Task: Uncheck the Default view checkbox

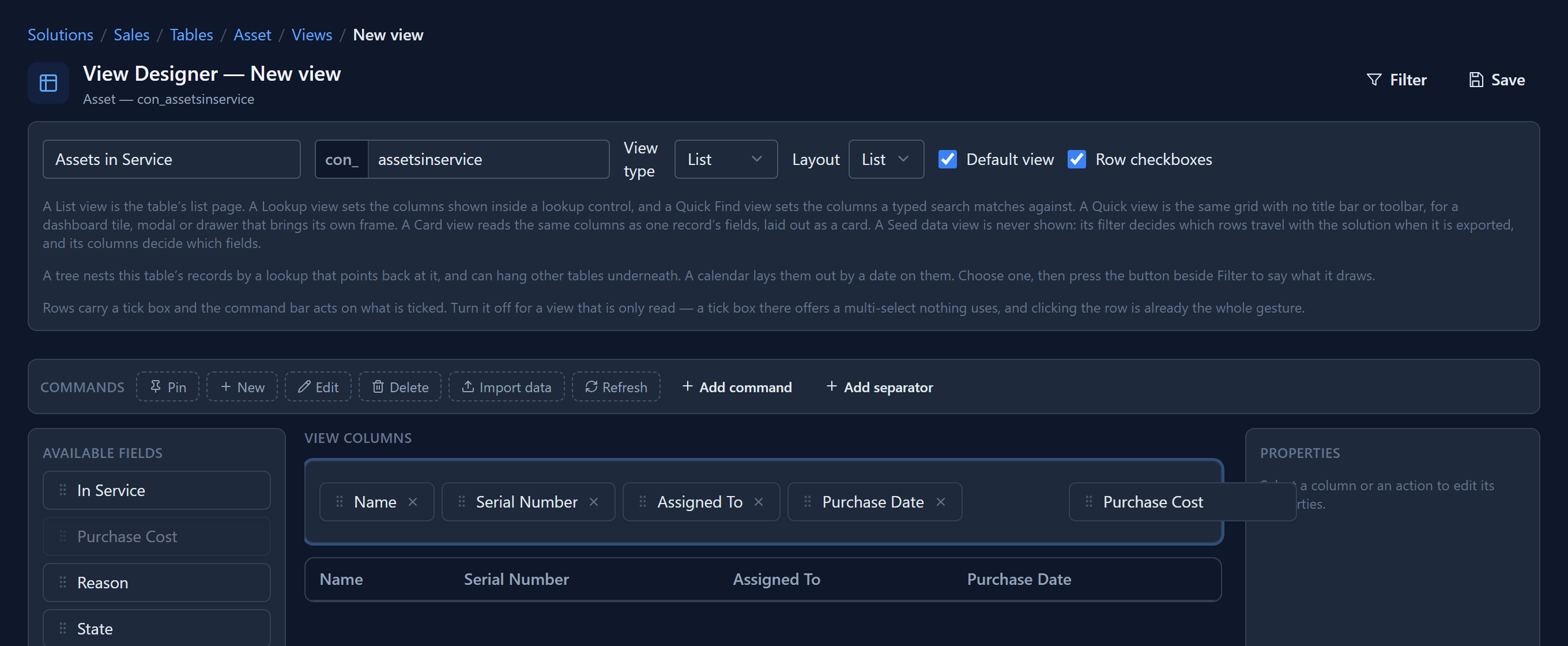Action: 947,159
